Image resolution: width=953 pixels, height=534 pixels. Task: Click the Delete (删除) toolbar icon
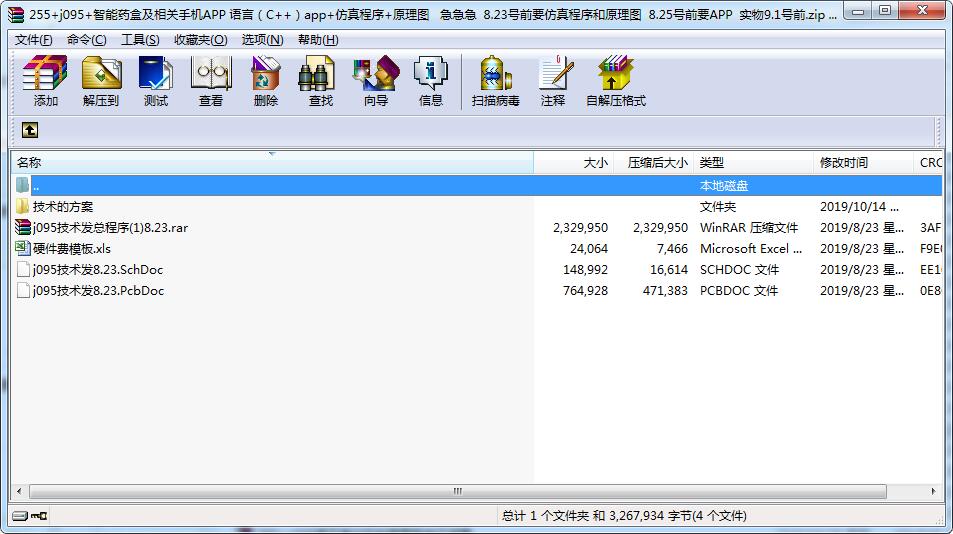(266, 81)
